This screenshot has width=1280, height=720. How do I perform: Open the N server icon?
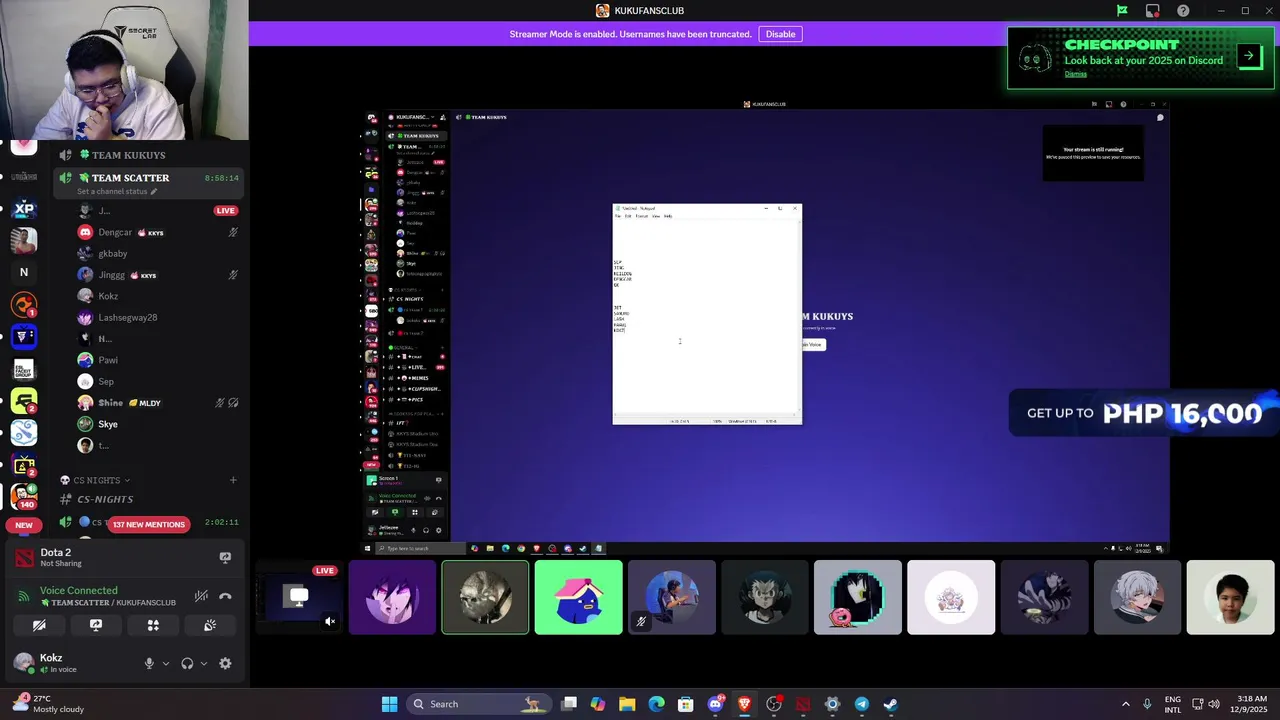coord(24,272)
